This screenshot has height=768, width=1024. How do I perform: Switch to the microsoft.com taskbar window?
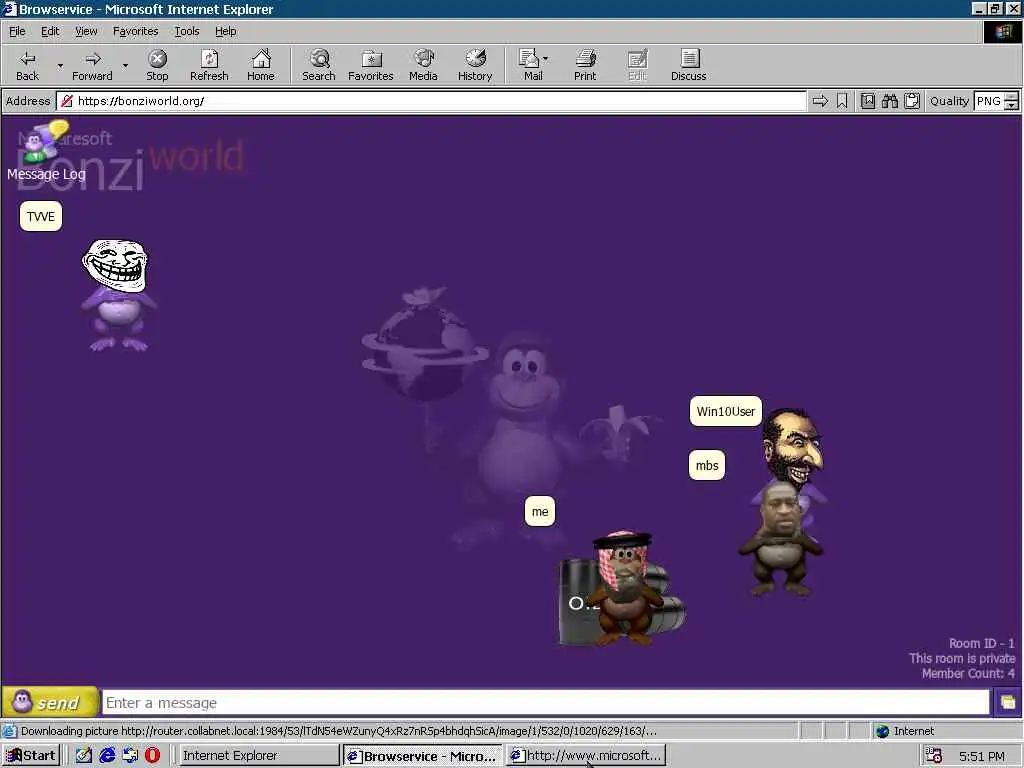coord(586,756)
